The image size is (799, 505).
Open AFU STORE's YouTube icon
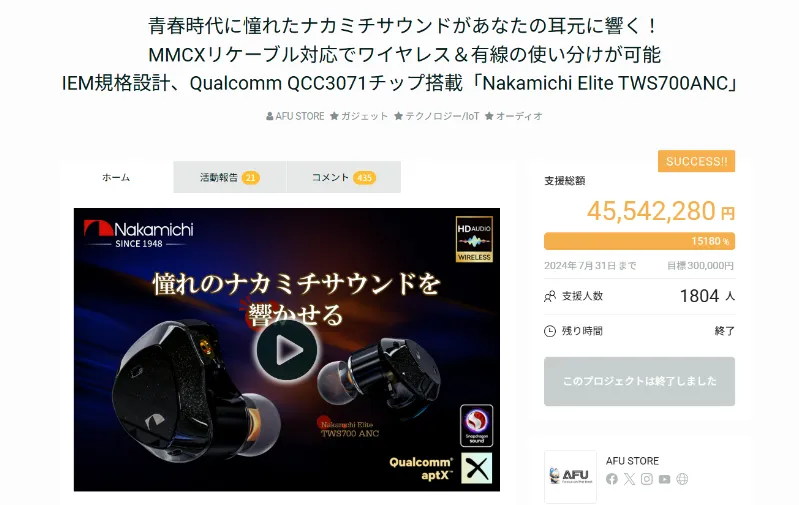click(664, 479)
